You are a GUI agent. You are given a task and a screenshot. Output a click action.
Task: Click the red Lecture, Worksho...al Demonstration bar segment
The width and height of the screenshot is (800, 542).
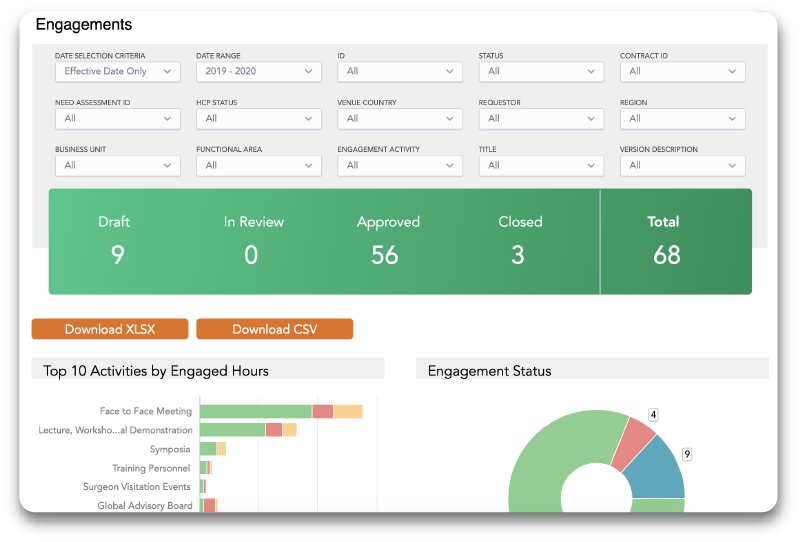274,430
